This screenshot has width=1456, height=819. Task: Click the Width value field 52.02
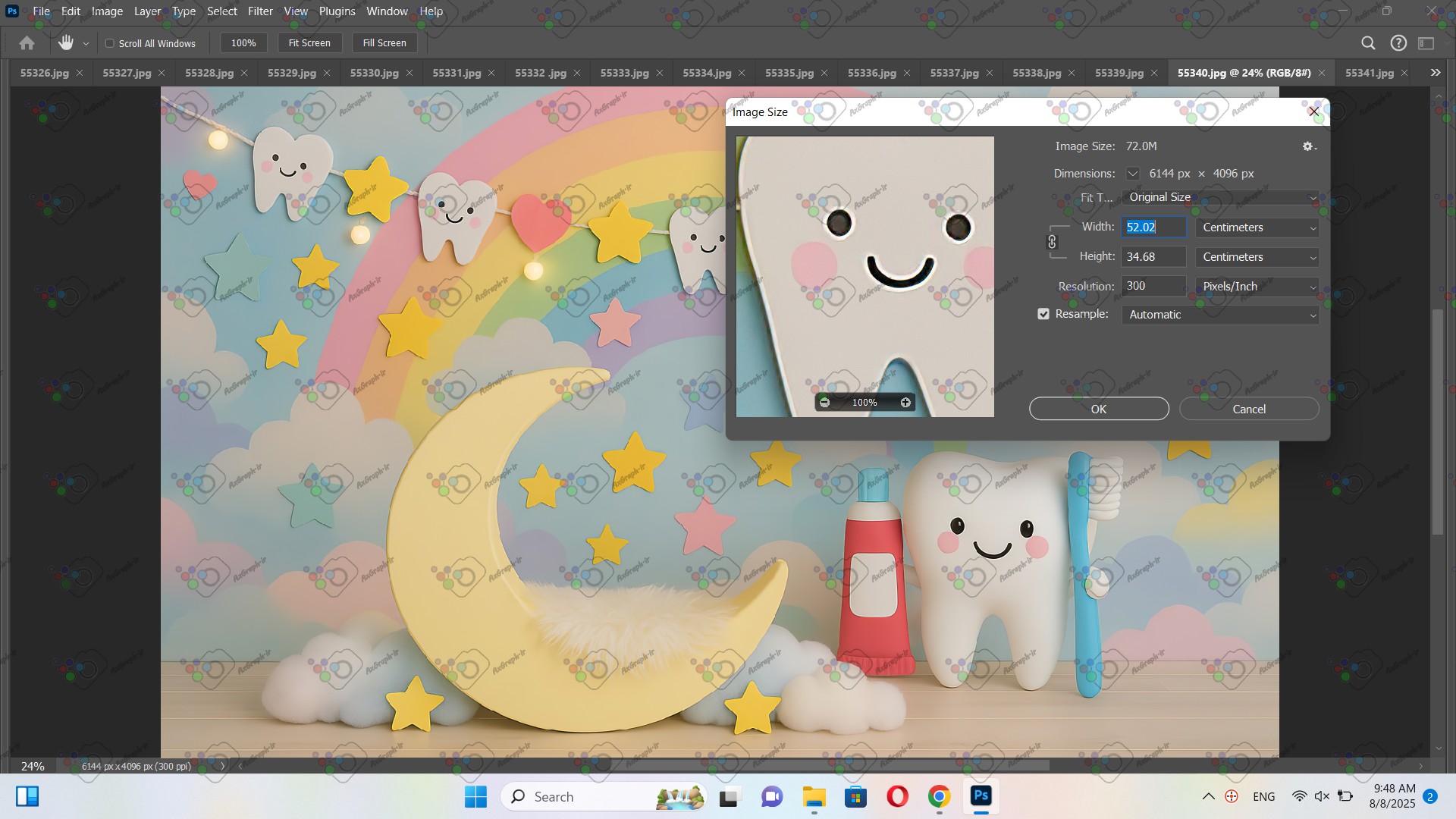click(x=1153, y=227)
